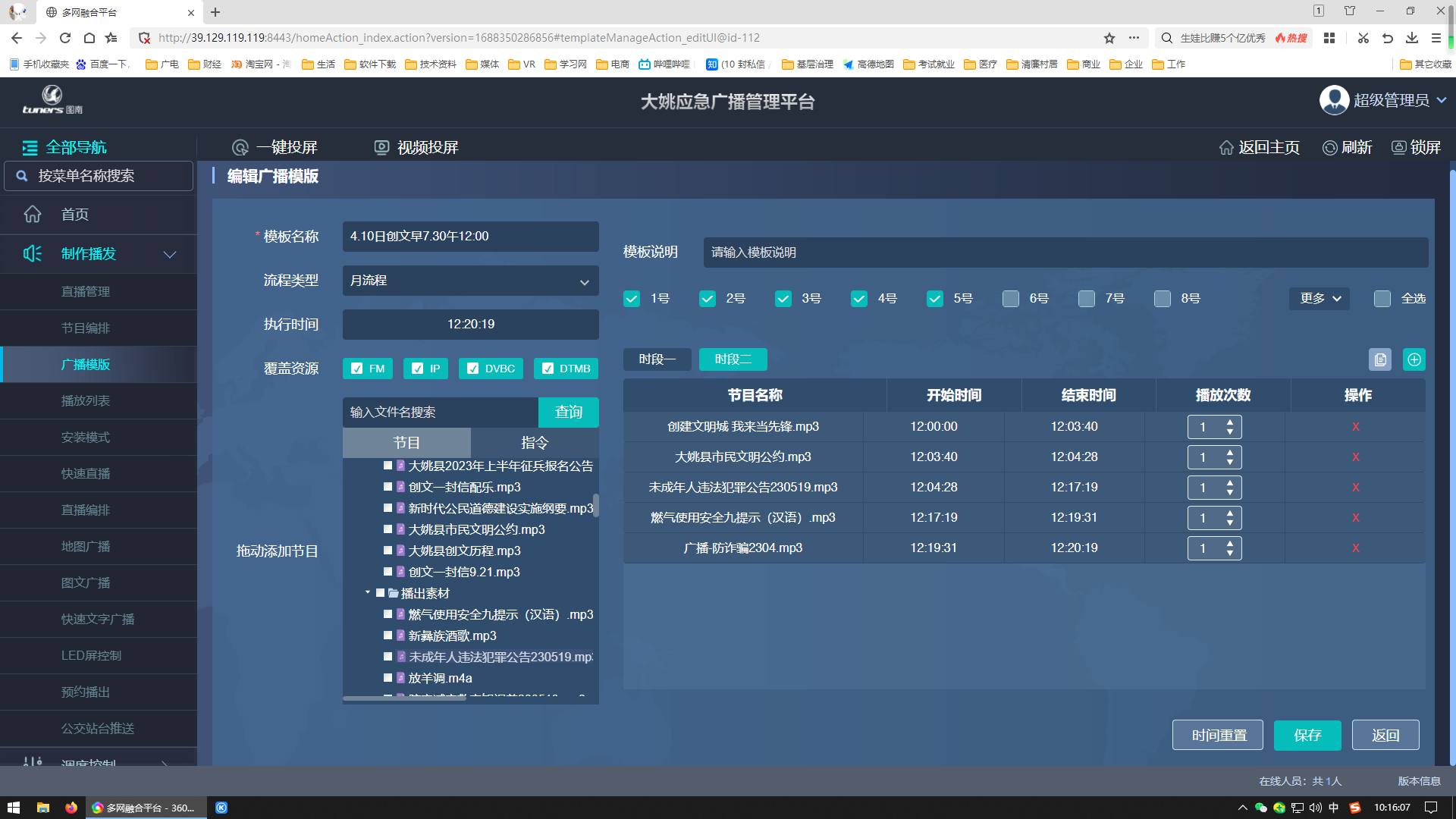Viewport: 1456px width, 819px height.
Task: Click the 视频投屏 icon
Action: [x=382, y=148]
